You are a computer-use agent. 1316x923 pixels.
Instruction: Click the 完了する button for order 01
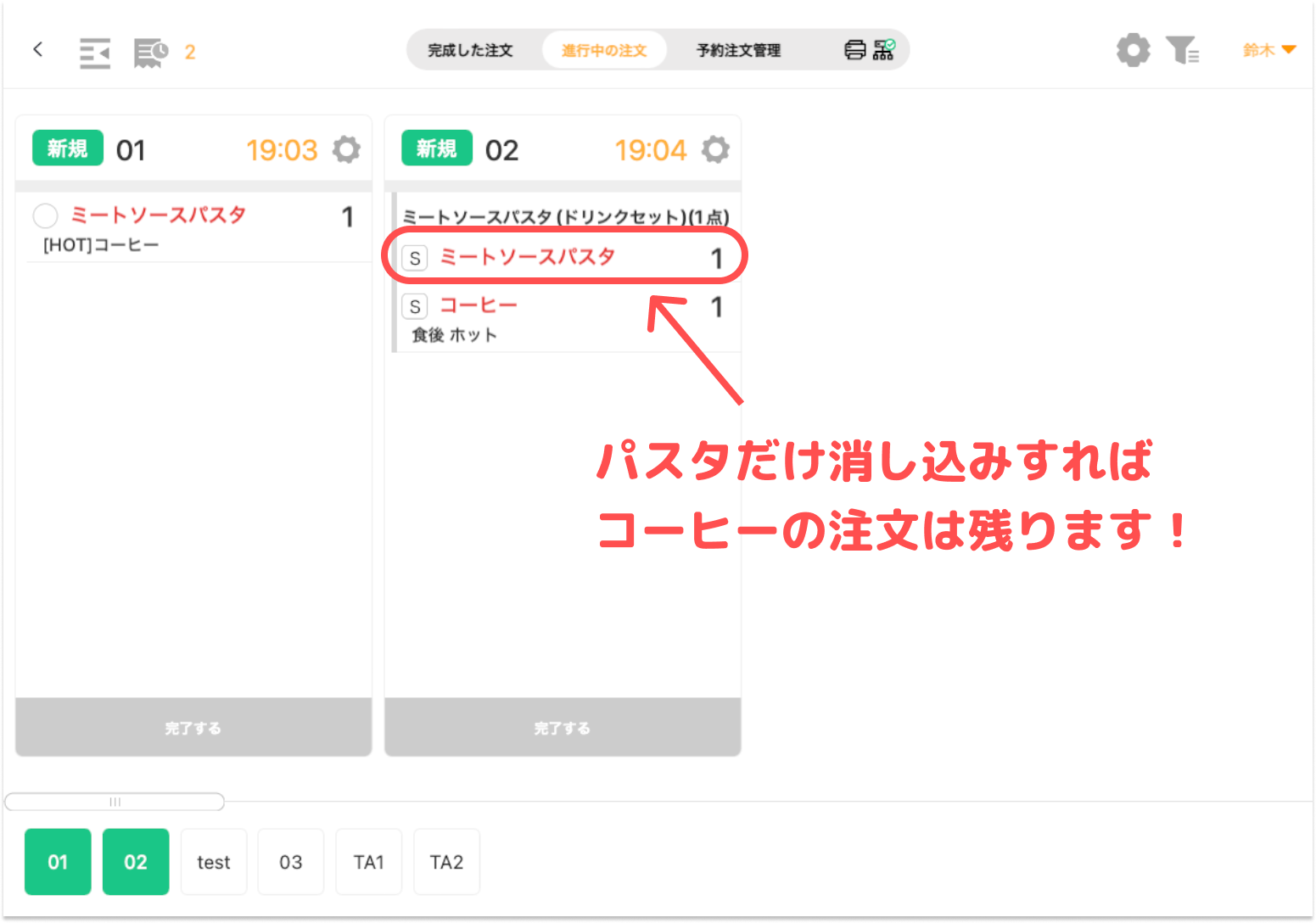pyautogui.click(x=193, y=727)
